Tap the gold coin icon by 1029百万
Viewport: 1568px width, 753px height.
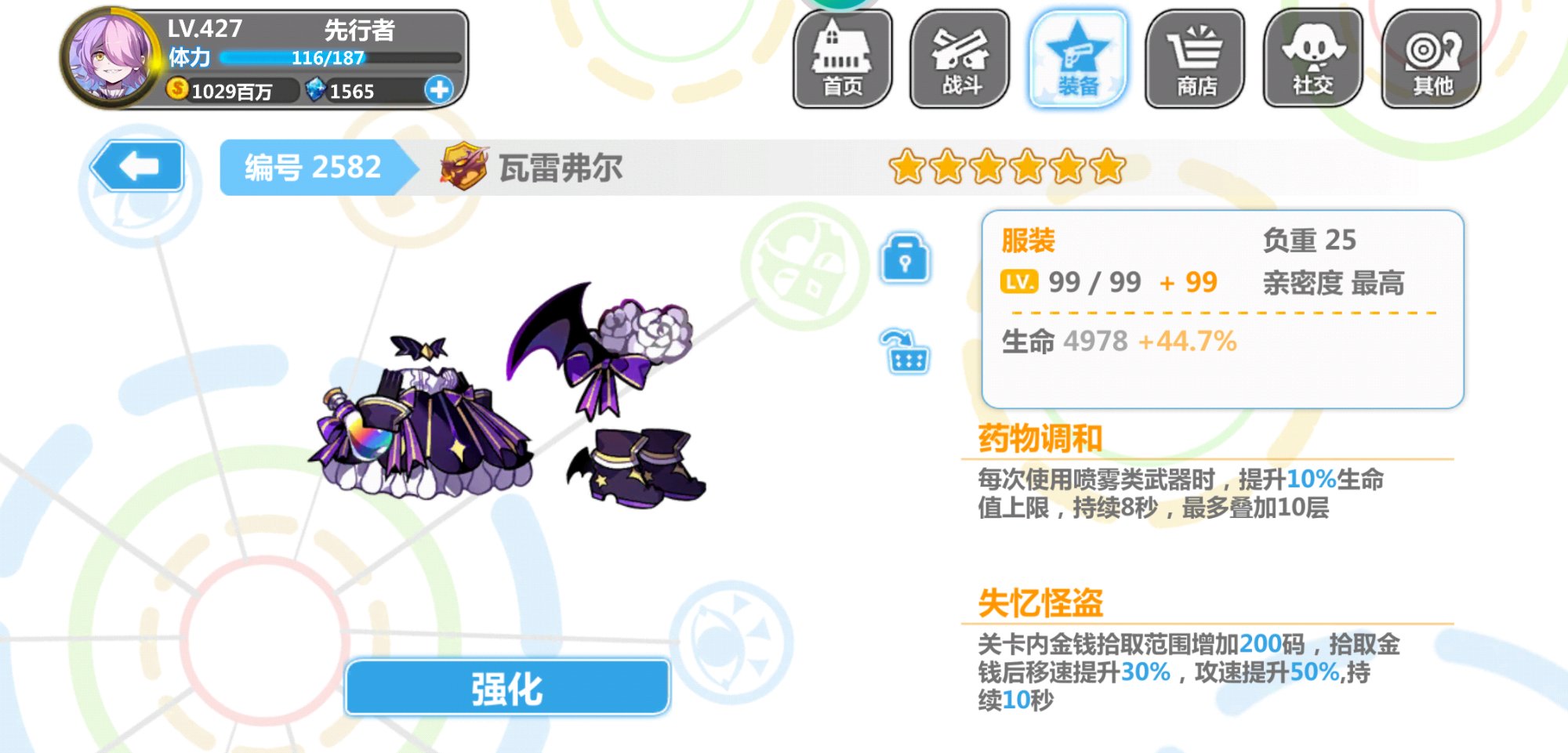[x=178, y=89]
